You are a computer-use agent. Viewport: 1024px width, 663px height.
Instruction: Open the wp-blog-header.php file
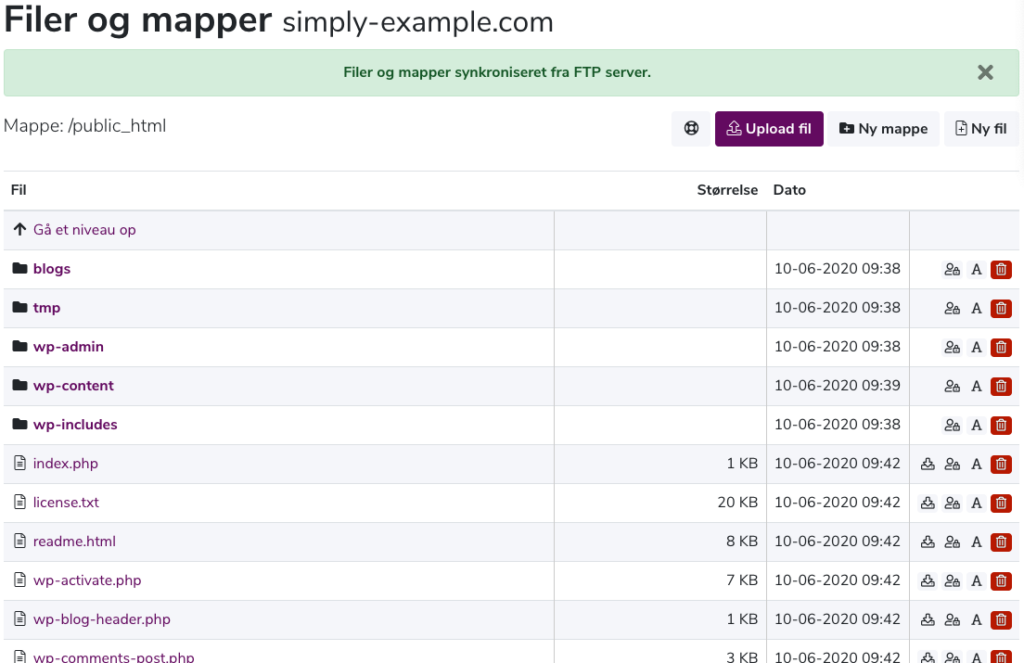[102, 619]
